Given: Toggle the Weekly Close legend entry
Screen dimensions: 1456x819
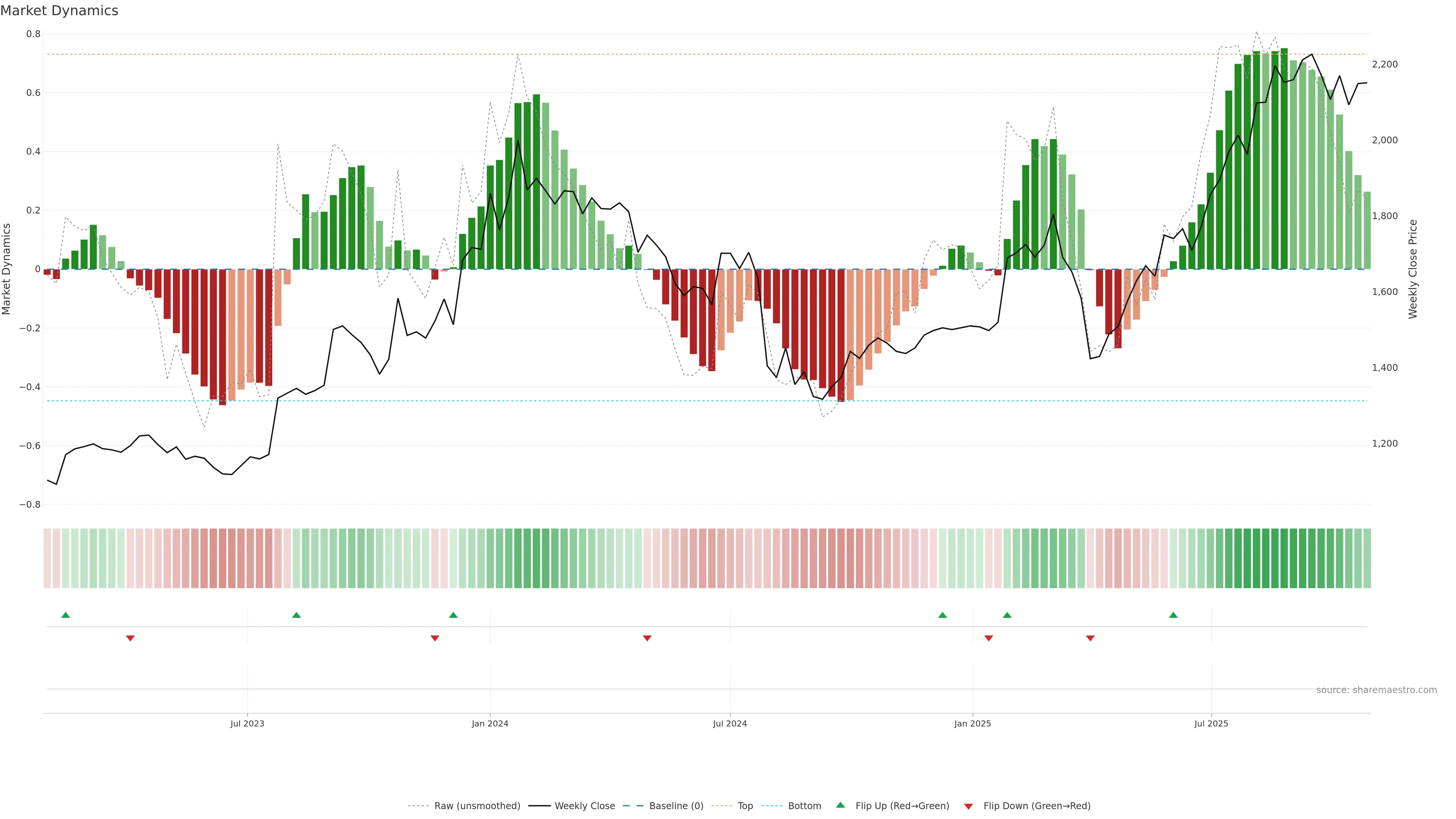Looking at the screenshot, I should tap(584, 806).
